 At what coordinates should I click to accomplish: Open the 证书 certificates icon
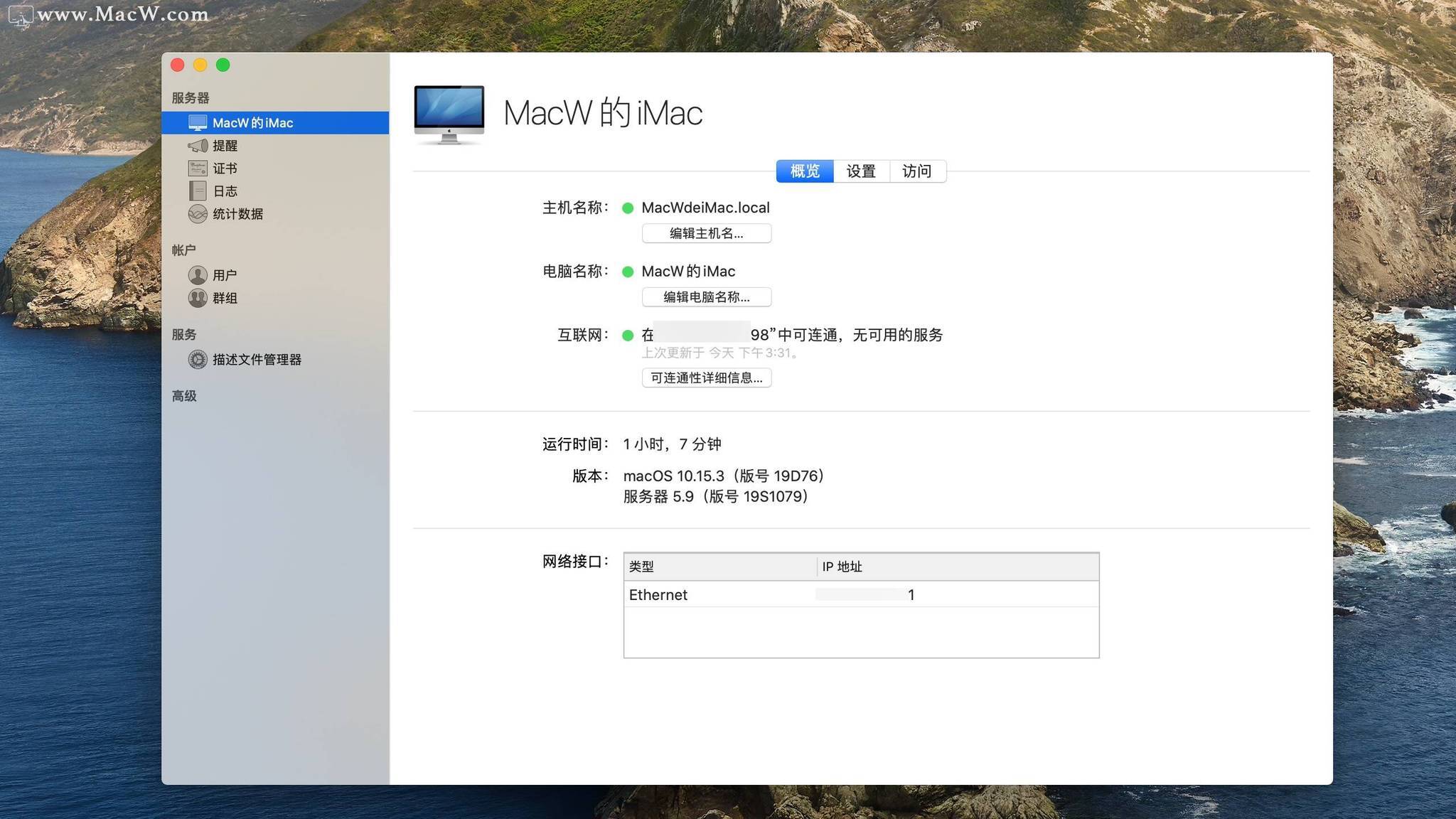point(198,168)
